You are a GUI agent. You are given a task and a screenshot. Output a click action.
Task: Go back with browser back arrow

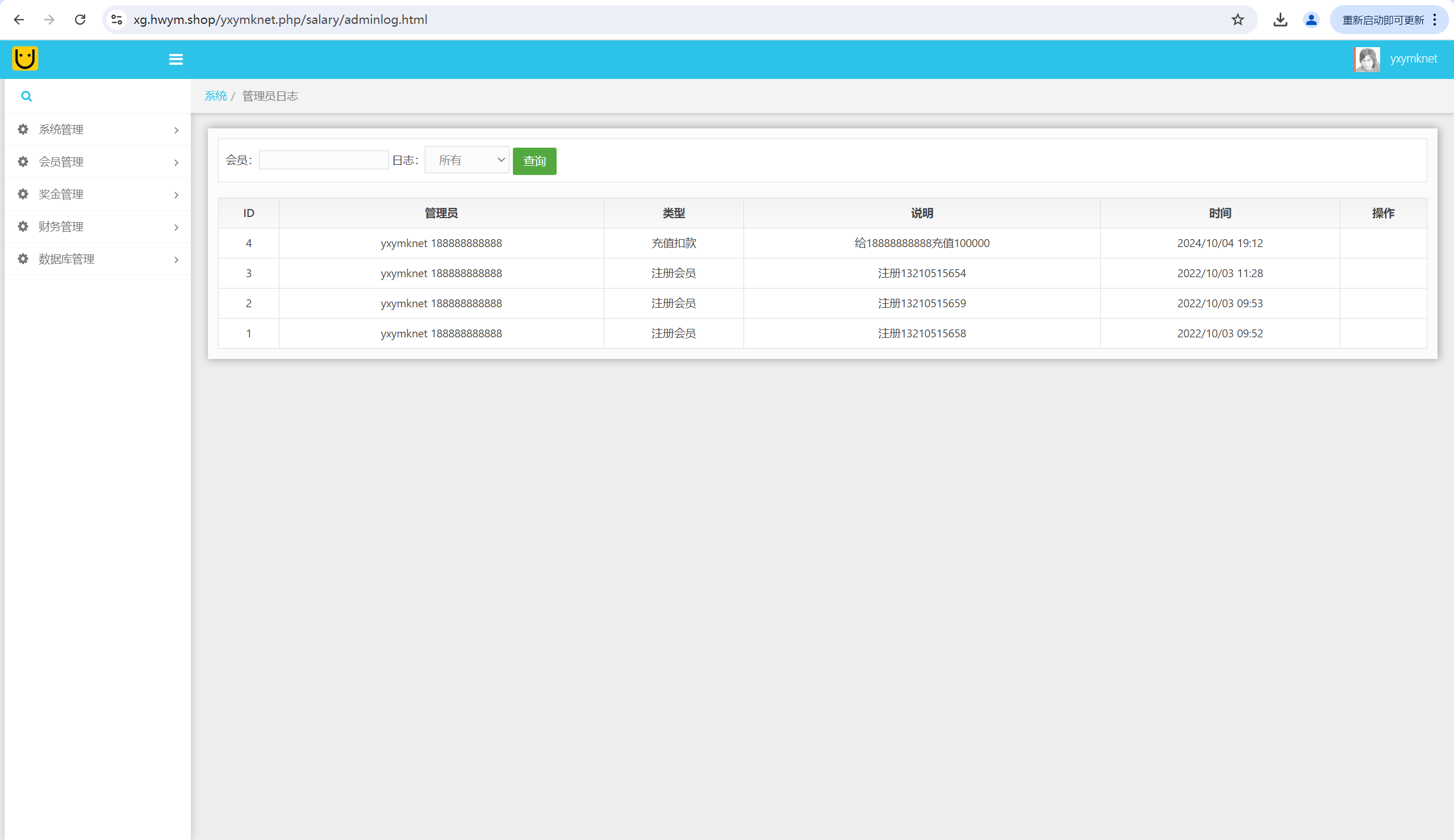coord(19,20)
